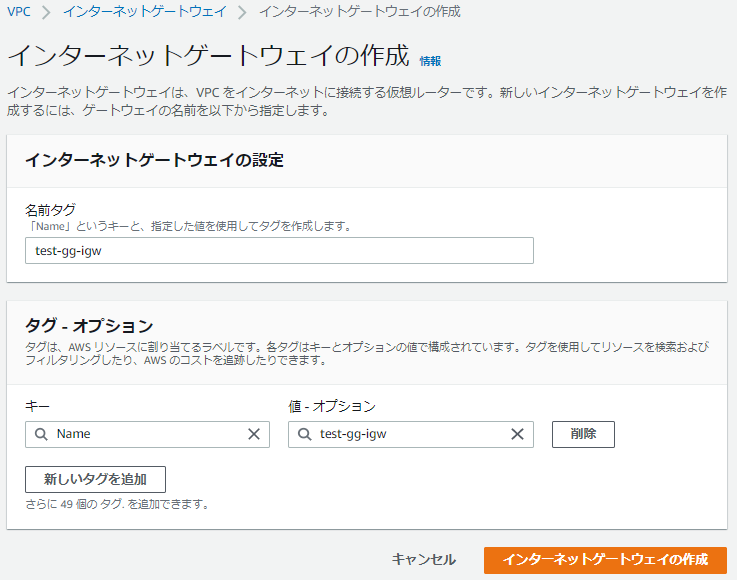Click the さらに 49 個の タグ text

(x=117, y=504)
